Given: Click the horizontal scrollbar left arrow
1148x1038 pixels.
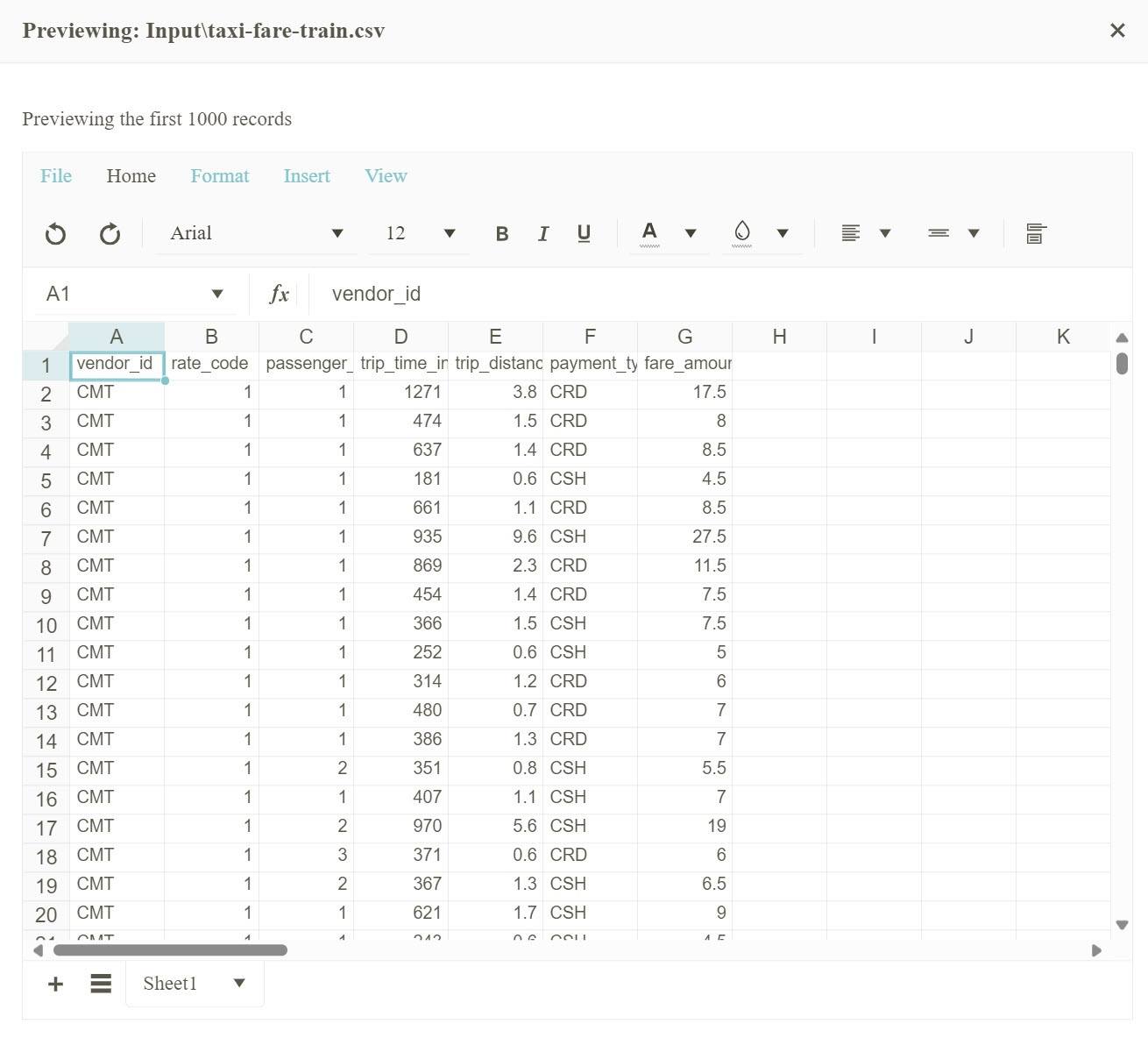Looking at the screenshot, I should [x=38, y=950].
